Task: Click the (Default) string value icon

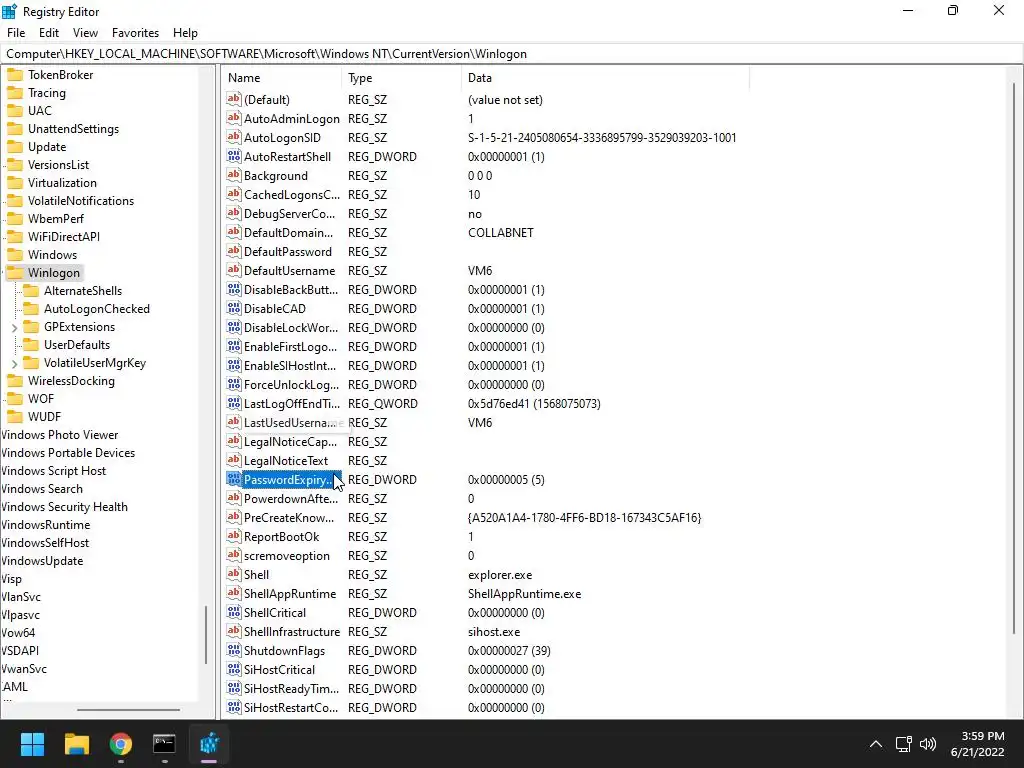Action: [234, 99]
